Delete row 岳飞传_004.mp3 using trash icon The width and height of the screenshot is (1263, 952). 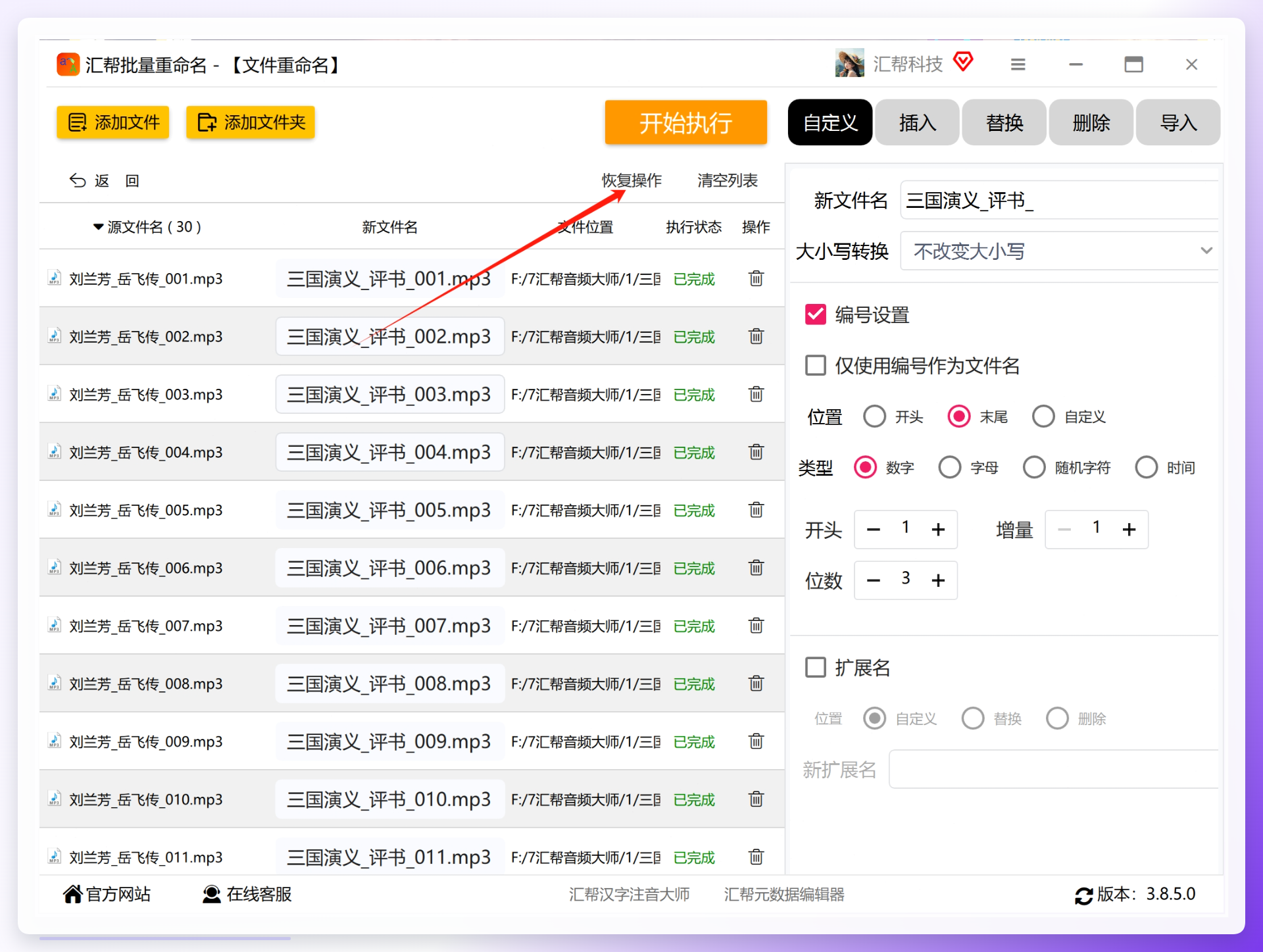pos(756,452)
